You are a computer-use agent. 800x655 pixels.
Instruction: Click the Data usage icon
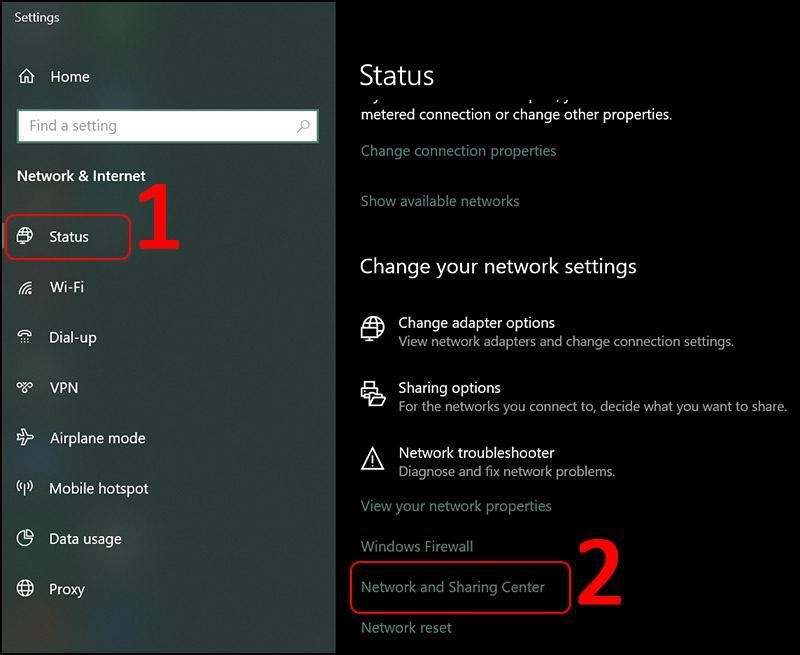click(26, 539)
